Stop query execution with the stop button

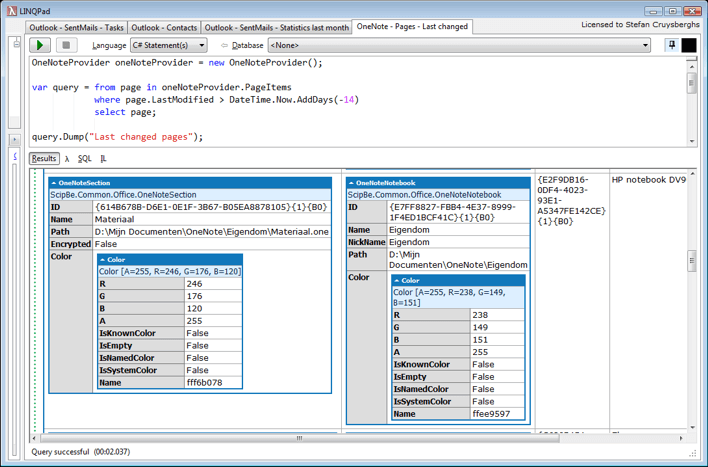pos(66,45)
